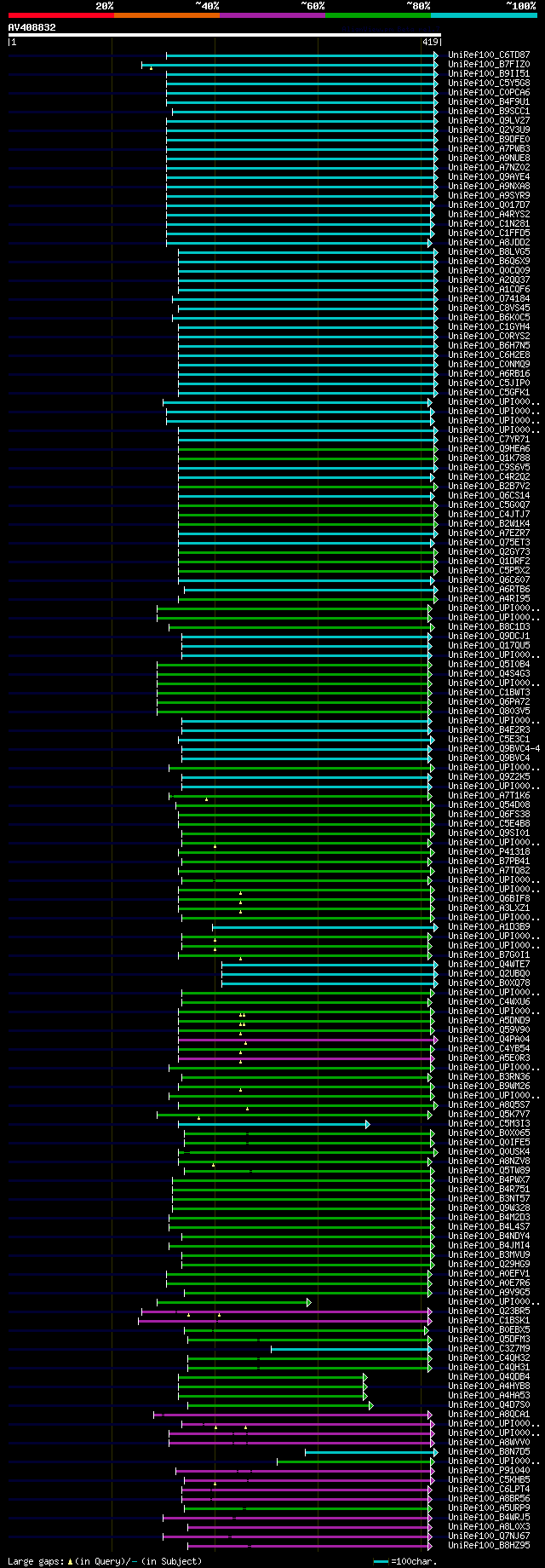This screenshot has width=545, height=1568.
Task: Click UniRef100_Q9LV27 hit label
Action: coord(489,121)
